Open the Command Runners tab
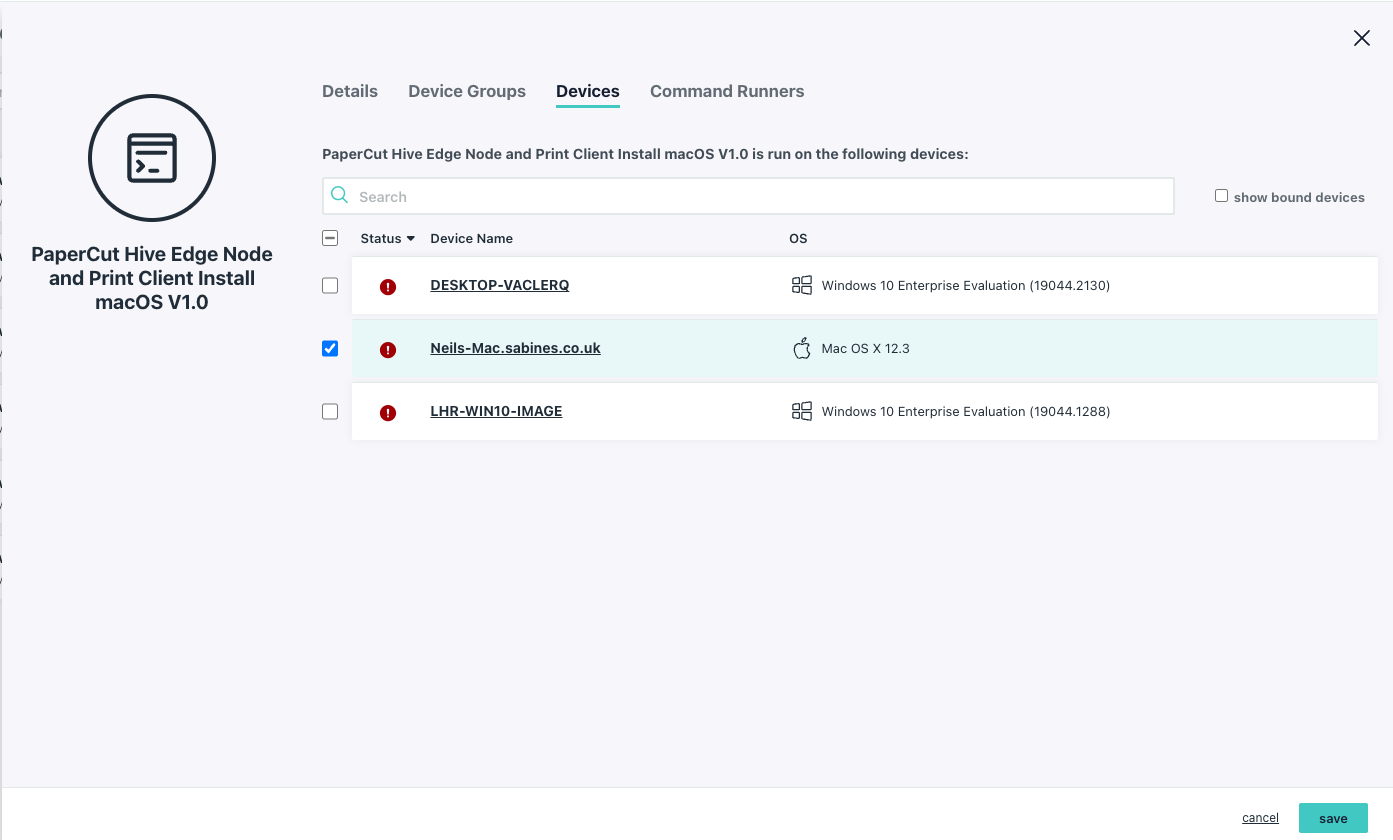This screenshot has width=1393, height=840. [x=727, y=91]
